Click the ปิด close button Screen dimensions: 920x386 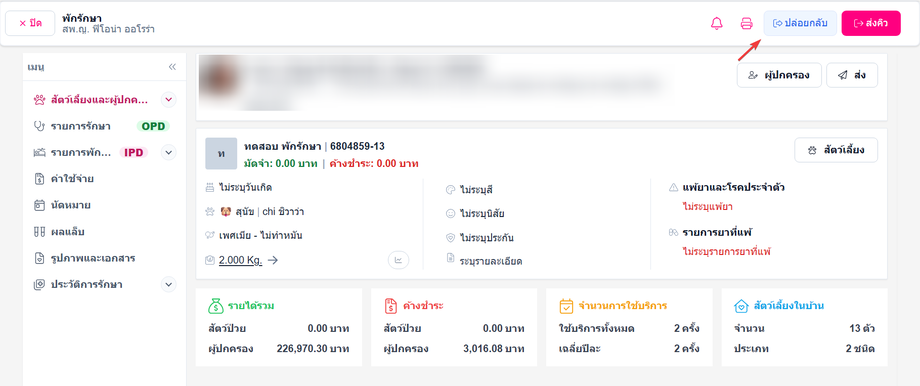click(x=31, y=23)
